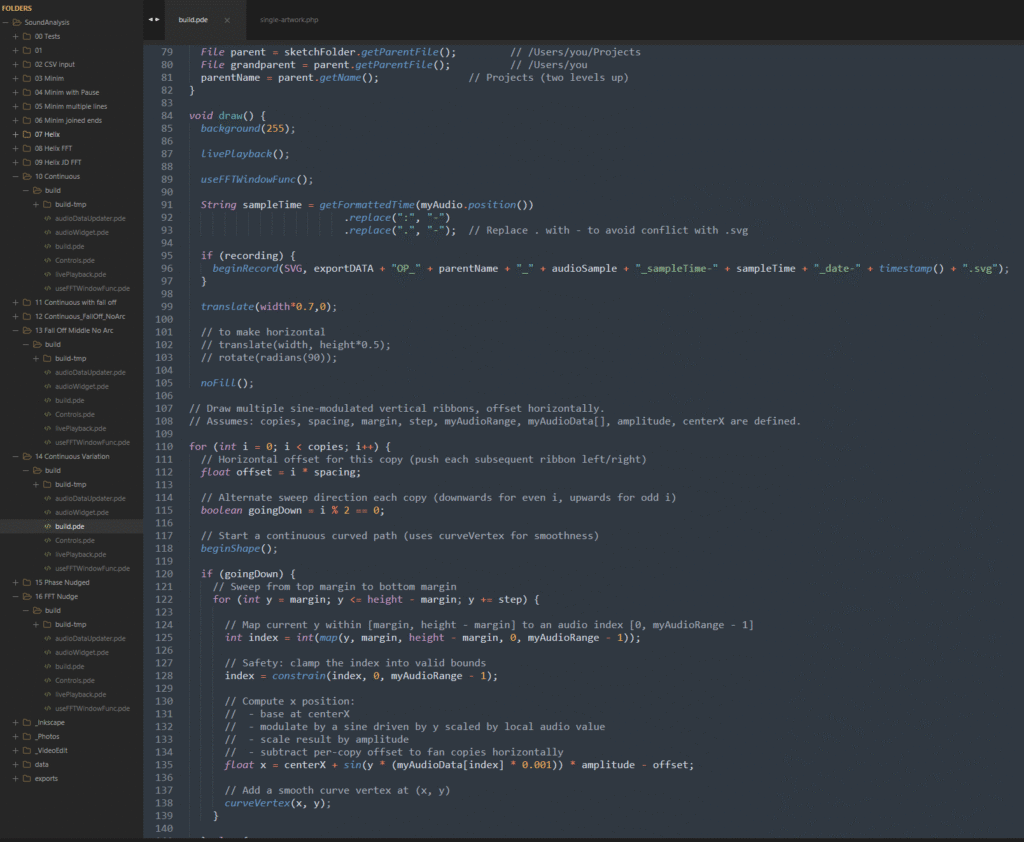This screenshot has width=1024, height=842.
Task: Click the file icon of Controls.pde in 14 Continuous Variation
Action: tap(46, 540)
